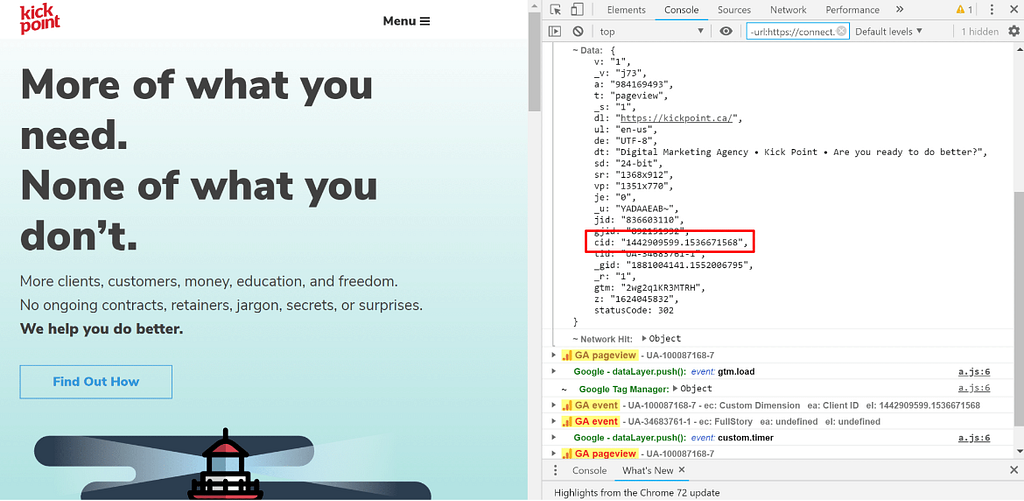Close the bottom drawer

pyautogui.click(x=1014, y=470)
